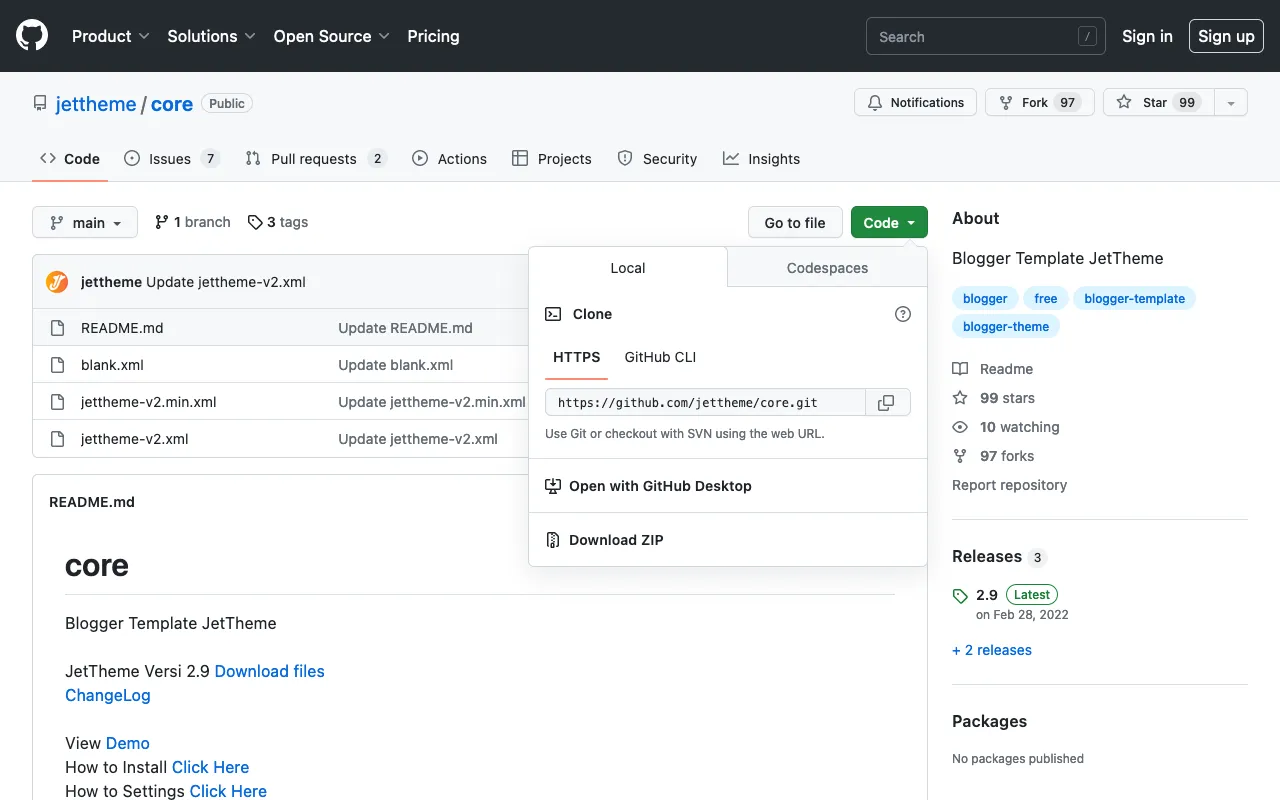1280x800 pixels.
Task: Open the Projects tab
Action: click(x=552, y=159)
